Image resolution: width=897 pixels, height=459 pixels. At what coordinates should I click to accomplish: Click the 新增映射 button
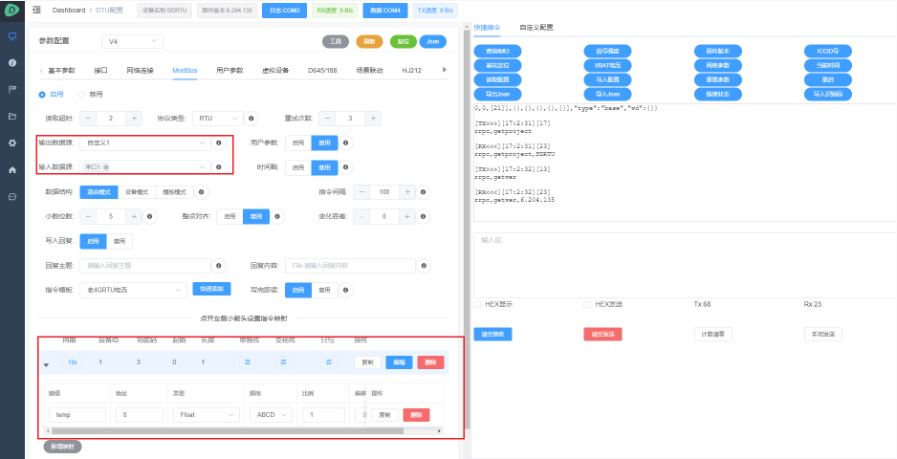point(61,446)
